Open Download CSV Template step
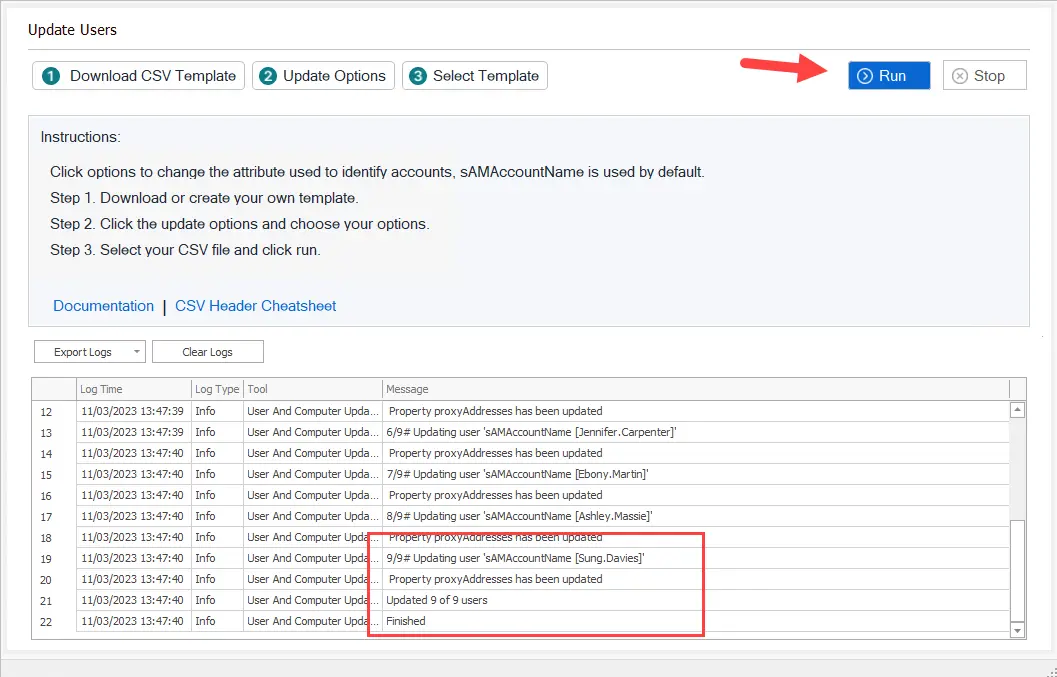Screen dimensions: 1057x677 click(x=138, y=76)
